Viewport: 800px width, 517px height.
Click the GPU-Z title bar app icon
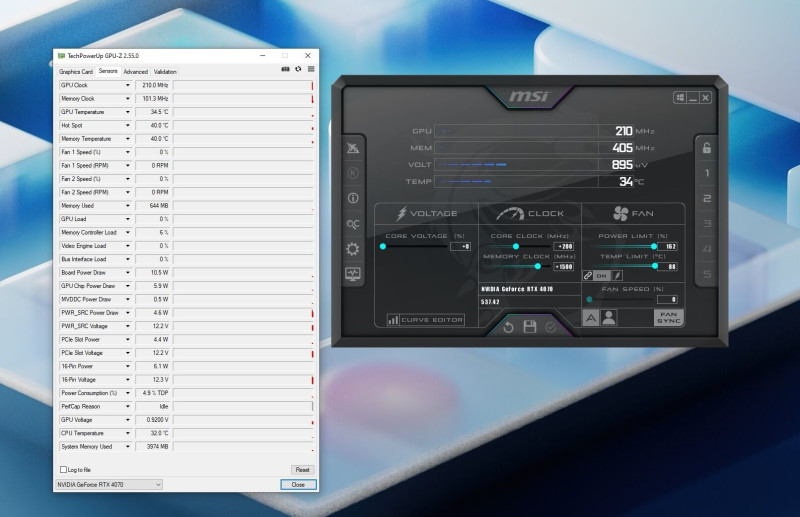62,56
